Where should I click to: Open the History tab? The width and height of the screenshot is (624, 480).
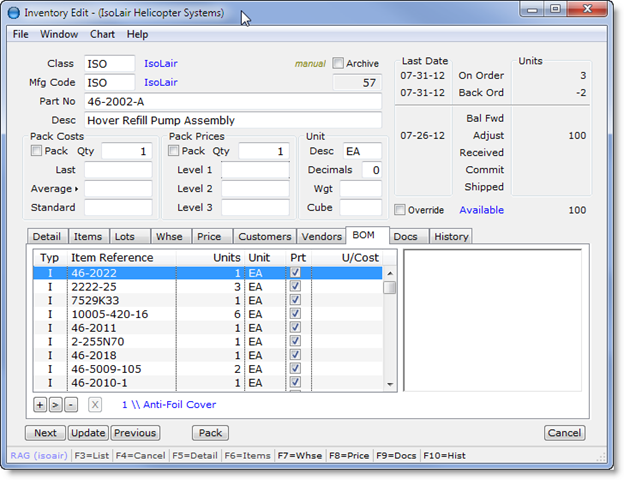pos(450,236)
